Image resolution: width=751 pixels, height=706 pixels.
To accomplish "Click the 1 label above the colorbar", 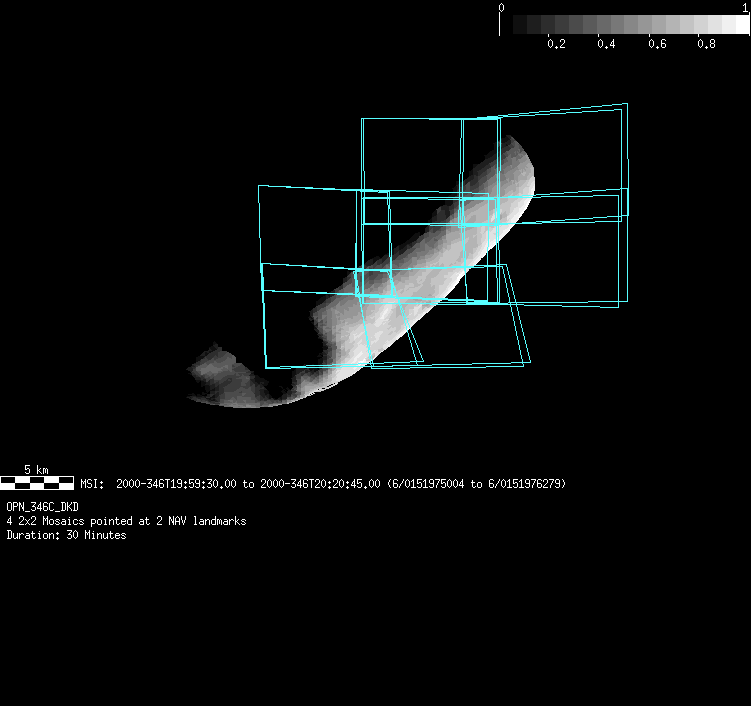I will [745, 7].
